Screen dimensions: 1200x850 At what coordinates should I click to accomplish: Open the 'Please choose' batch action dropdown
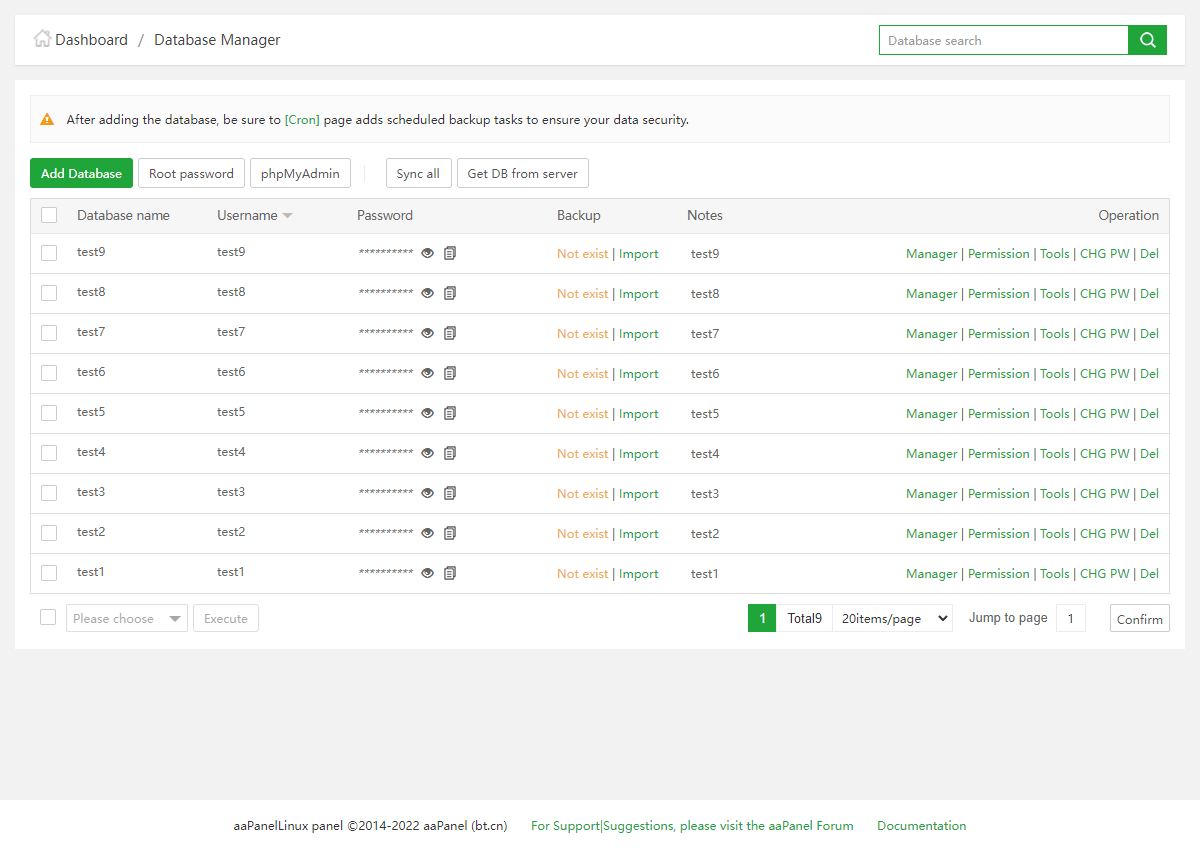126,618
